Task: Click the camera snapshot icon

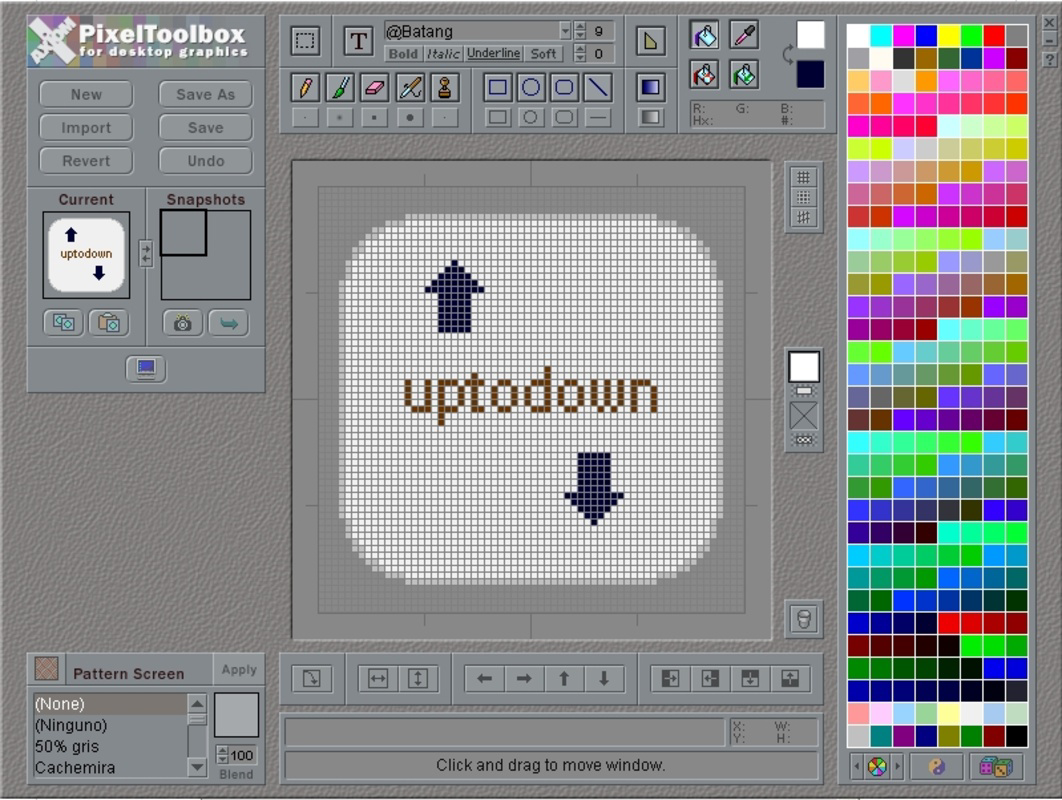Action: 182,323
